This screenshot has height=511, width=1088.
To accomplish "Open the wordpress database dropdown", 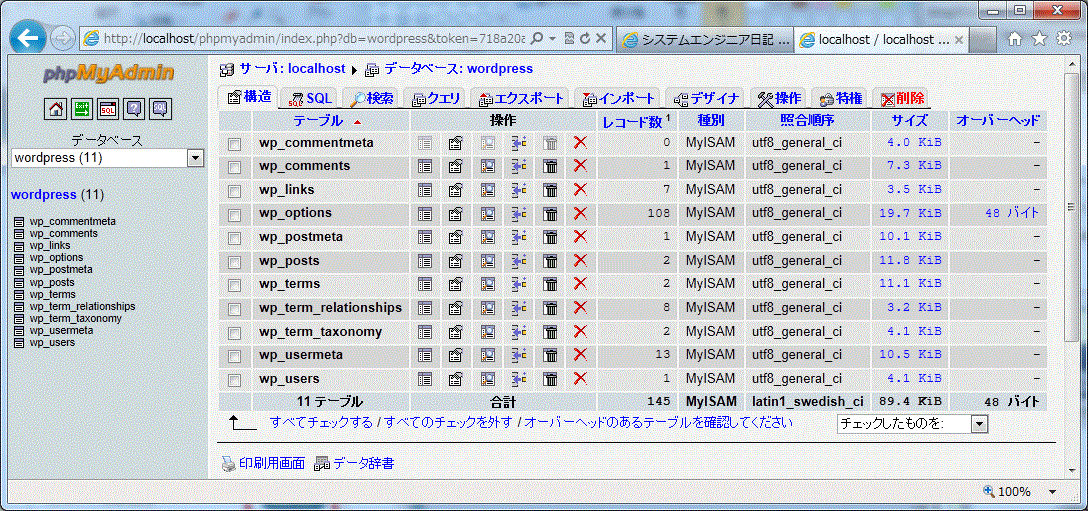I will click(195, 158).
